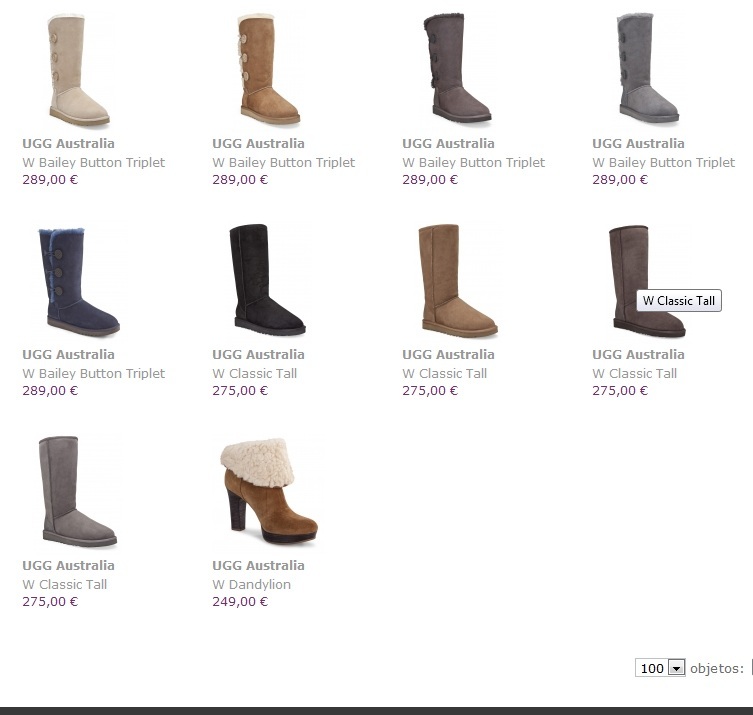753x715 pixels.
Task: Click the 289,00 € price under grey Triplet boot
Action: [620, 180]
